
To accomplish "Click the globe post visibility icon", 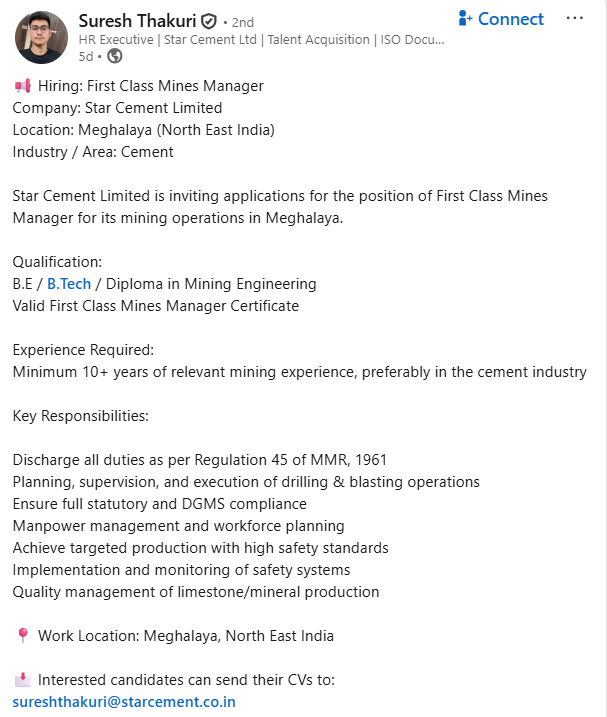I will tap(114, 56).
